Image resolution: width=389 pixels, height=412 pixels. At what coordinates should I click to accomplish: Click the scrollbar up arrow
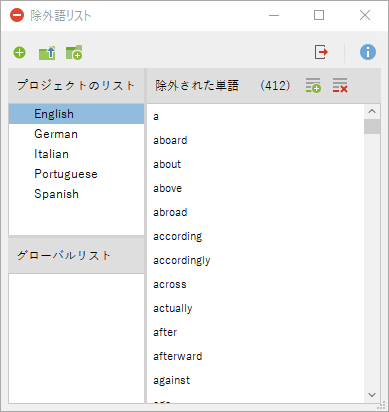click(372, 112)
